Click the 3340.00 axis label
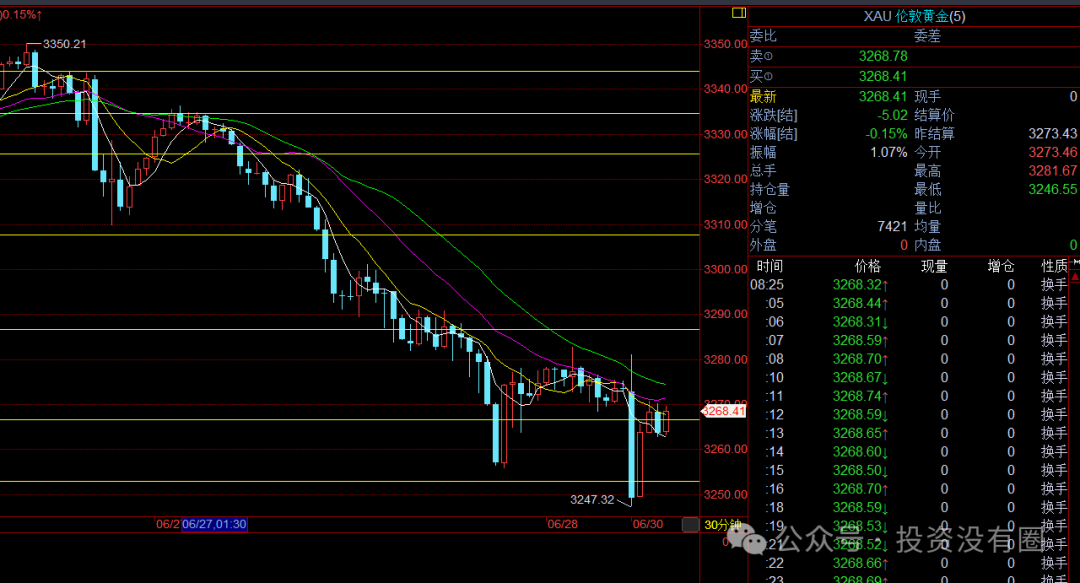The width and height of the screenshot is (1080, 583). click(725, 89)
